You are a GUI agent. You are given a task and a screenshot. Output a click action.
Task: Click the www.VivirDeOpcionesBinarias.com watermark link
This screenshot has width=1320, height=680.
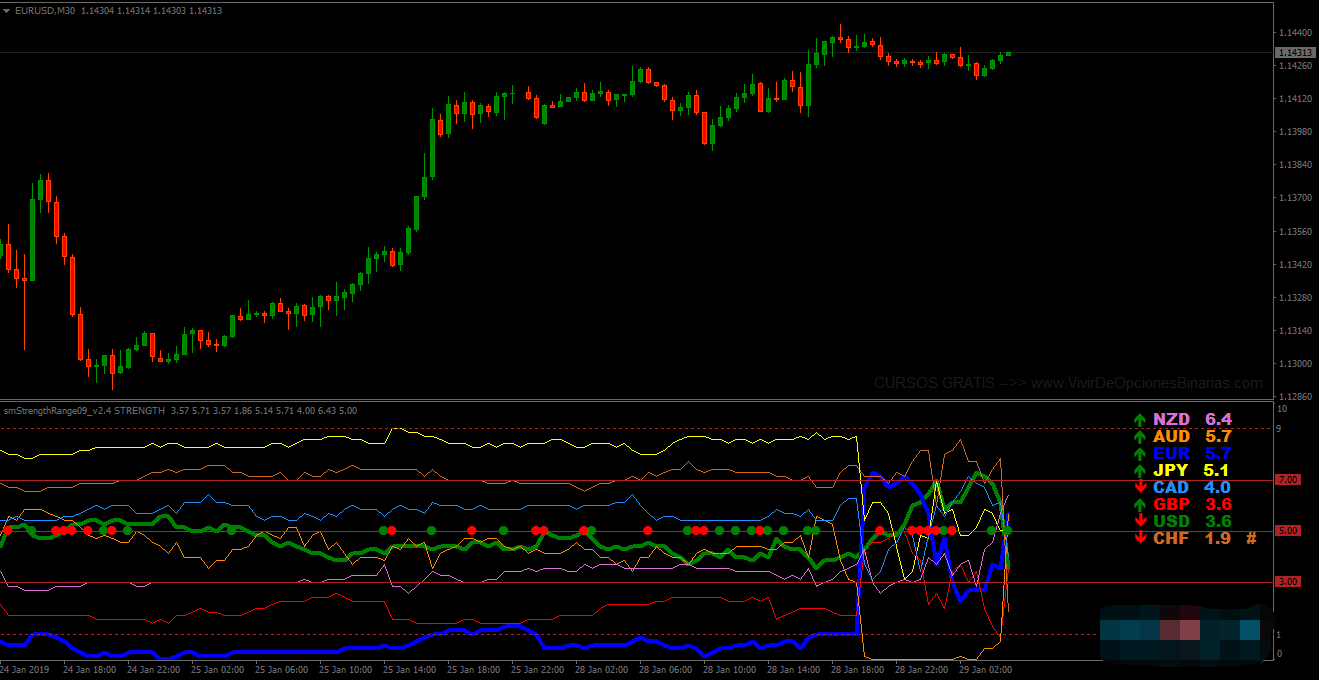1146,383
